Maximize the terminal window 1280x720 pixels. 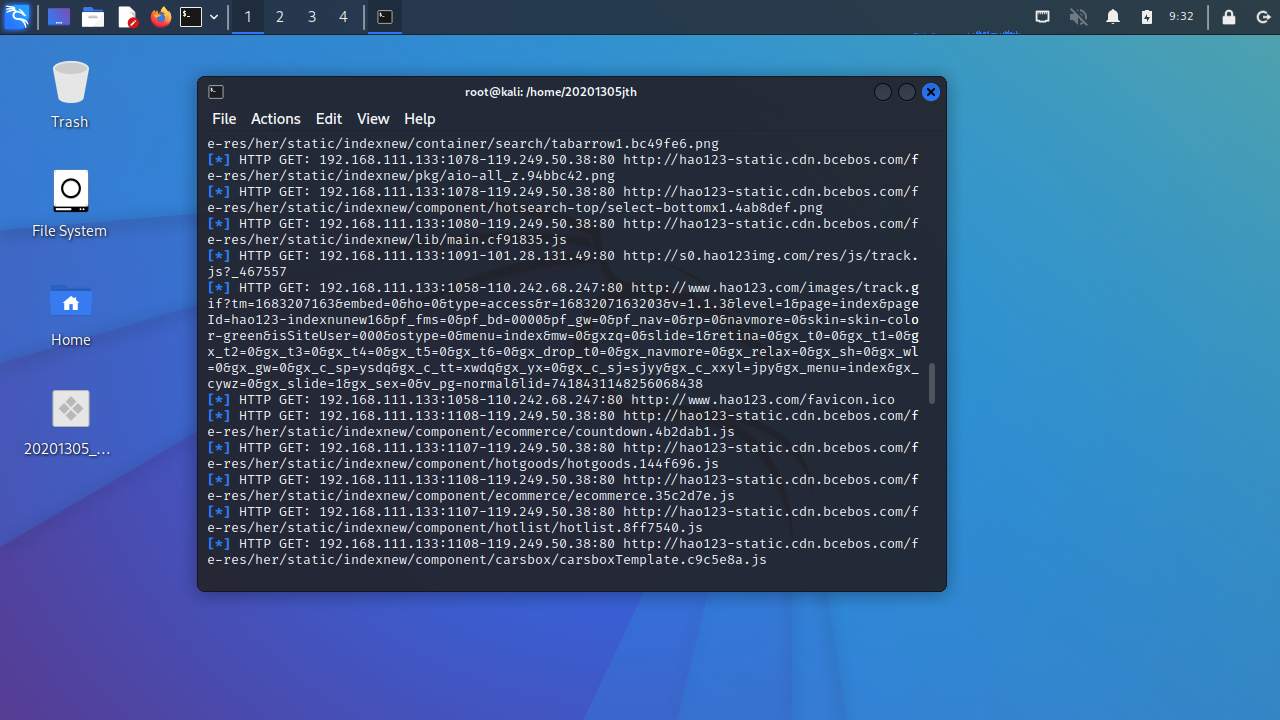click(x=907, y=92)
